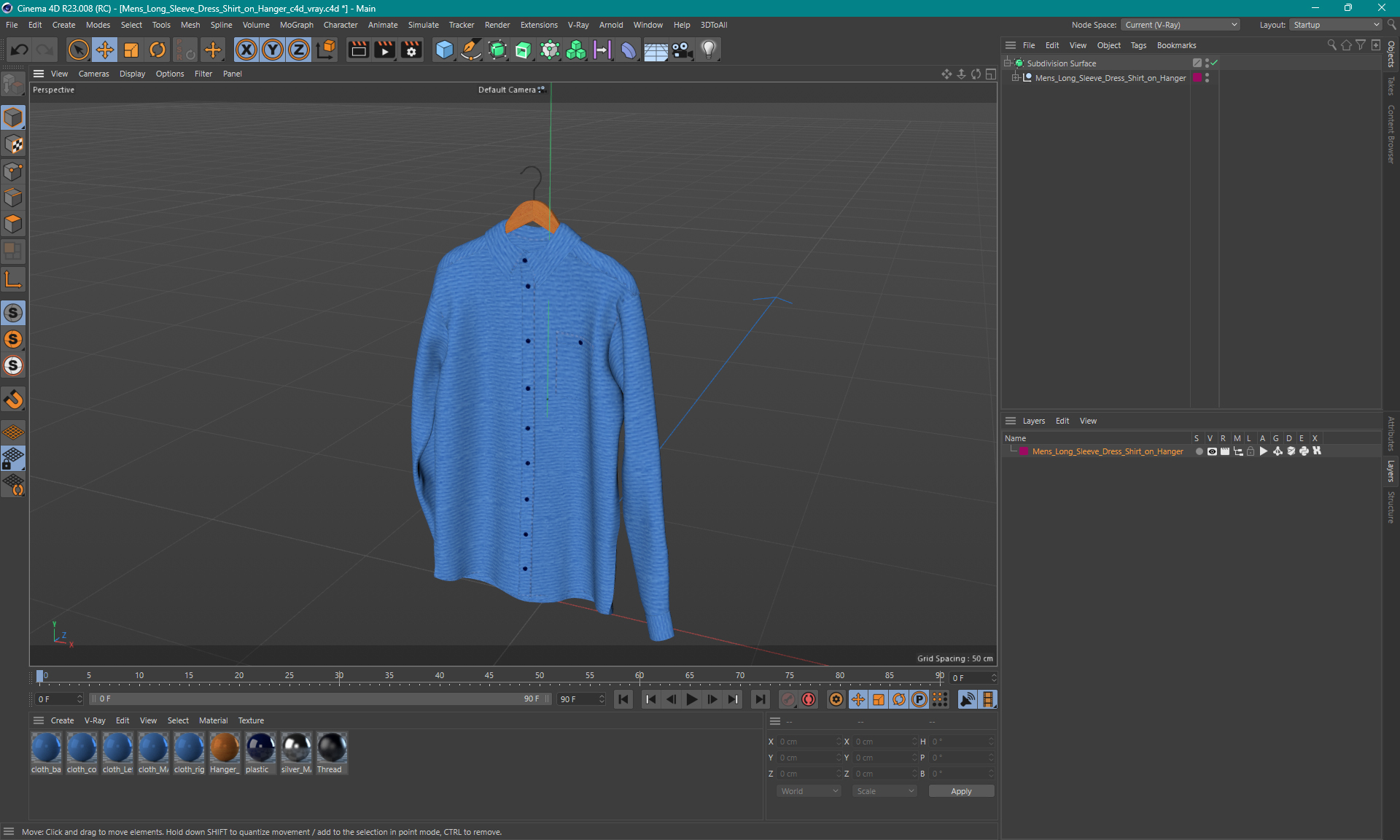Render the current view (clapperboard icon)
This screenshot has height=840, width=1400.
click(358, 50)
